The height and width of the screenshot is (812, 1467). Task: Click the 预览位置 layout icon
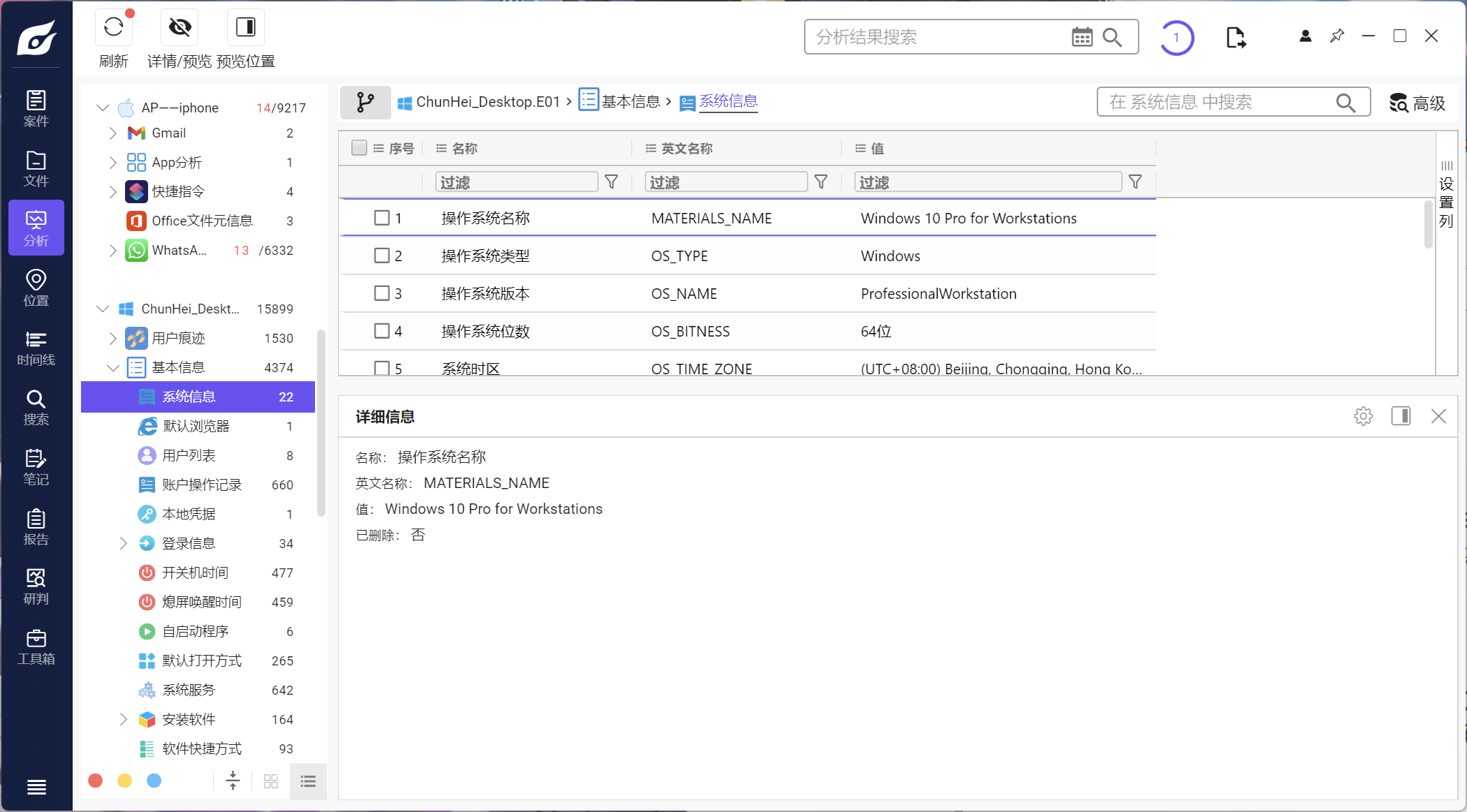tap(246, 27)
